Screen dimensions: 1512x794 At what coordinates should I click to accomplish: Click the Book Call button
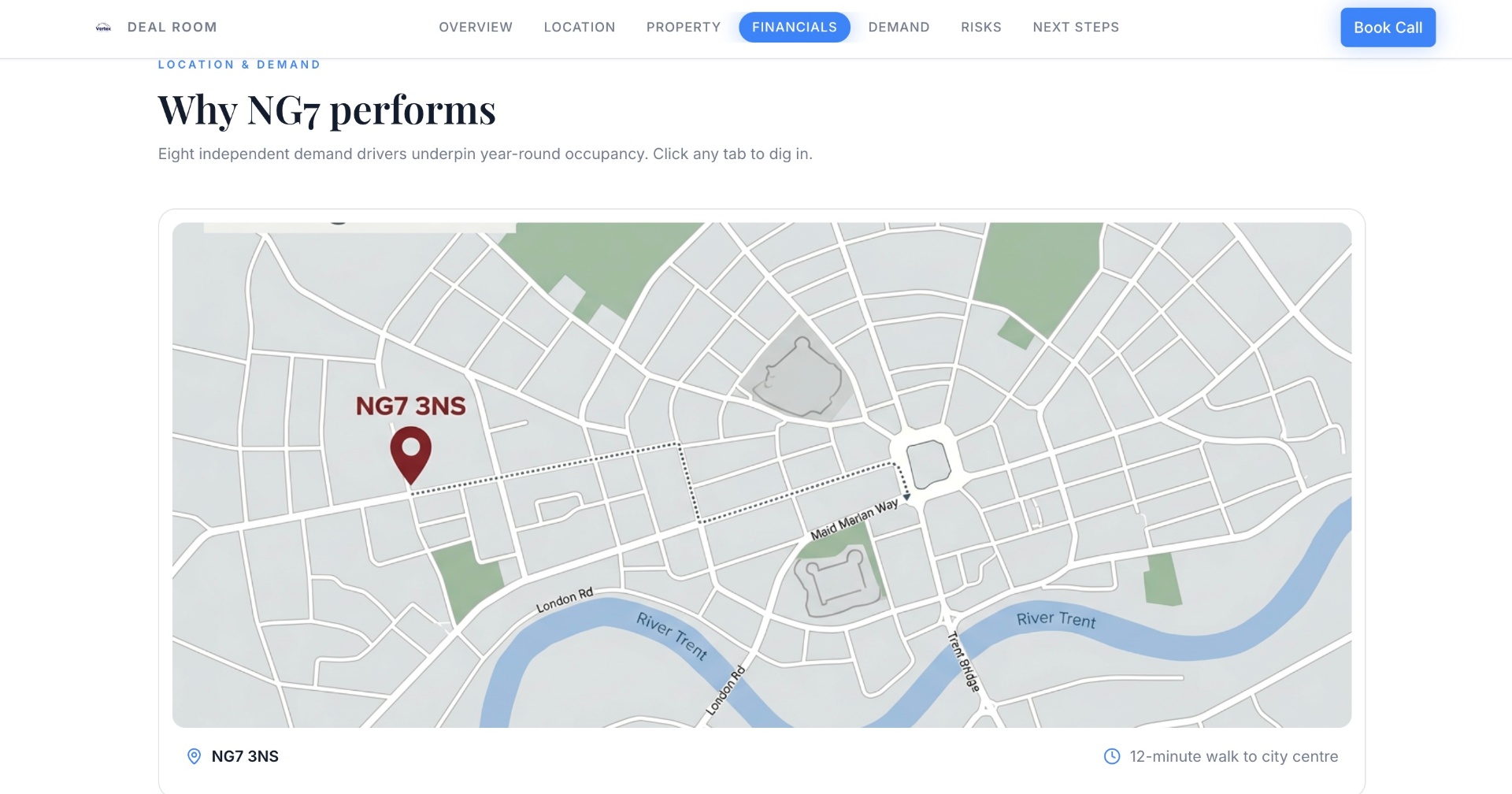pos(1388,28)
